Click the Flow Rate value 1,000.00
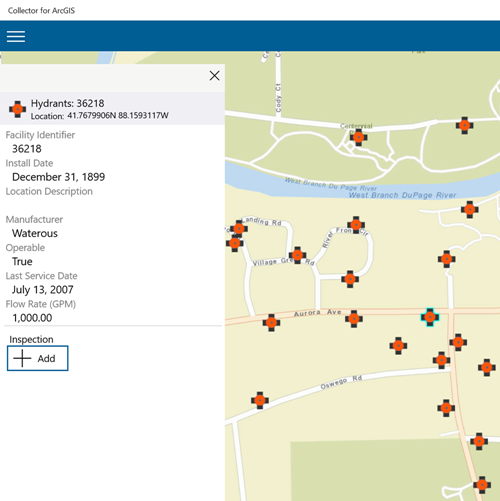The height and width of the screenshot is (501, 500). coord(32,318)
